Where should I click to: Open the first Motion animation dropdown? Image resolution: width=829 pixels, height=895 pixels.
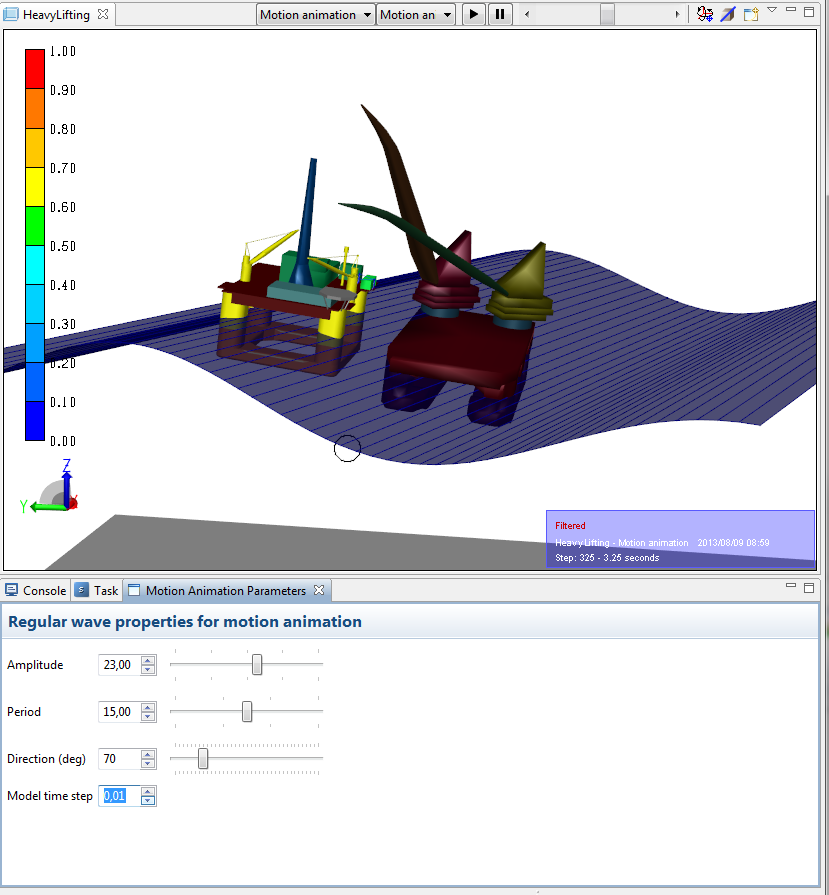point(315,14)
